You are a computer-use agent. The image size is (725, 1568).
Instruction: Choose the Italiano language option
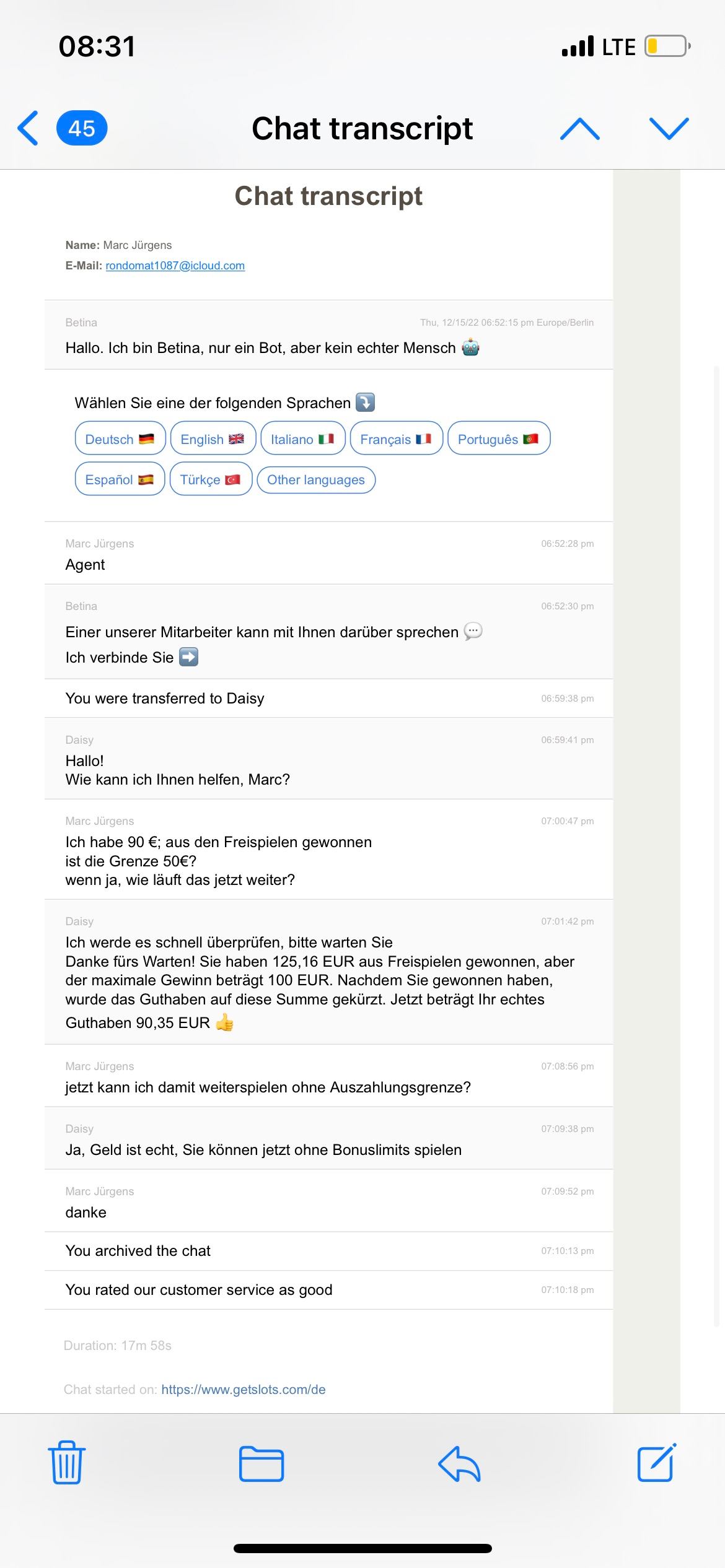point(302,438)
